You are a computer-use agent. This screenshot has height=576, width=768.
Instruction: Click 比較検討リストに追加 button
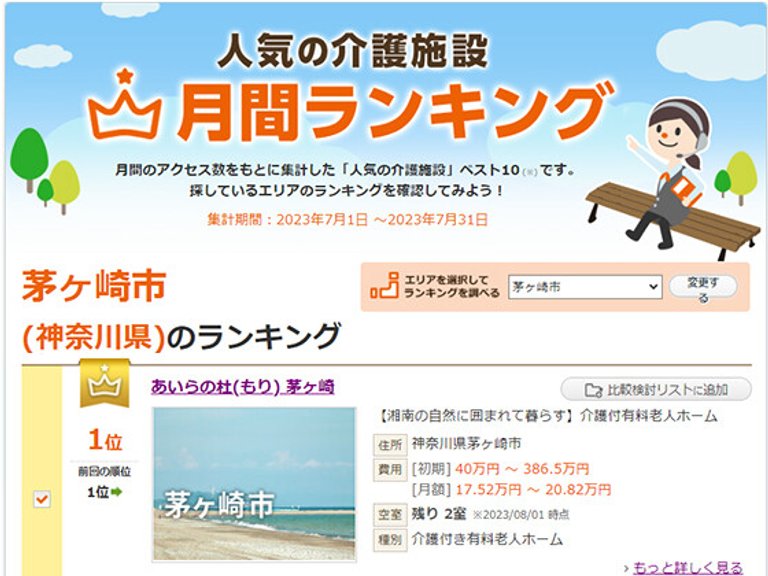pos(656,390)
